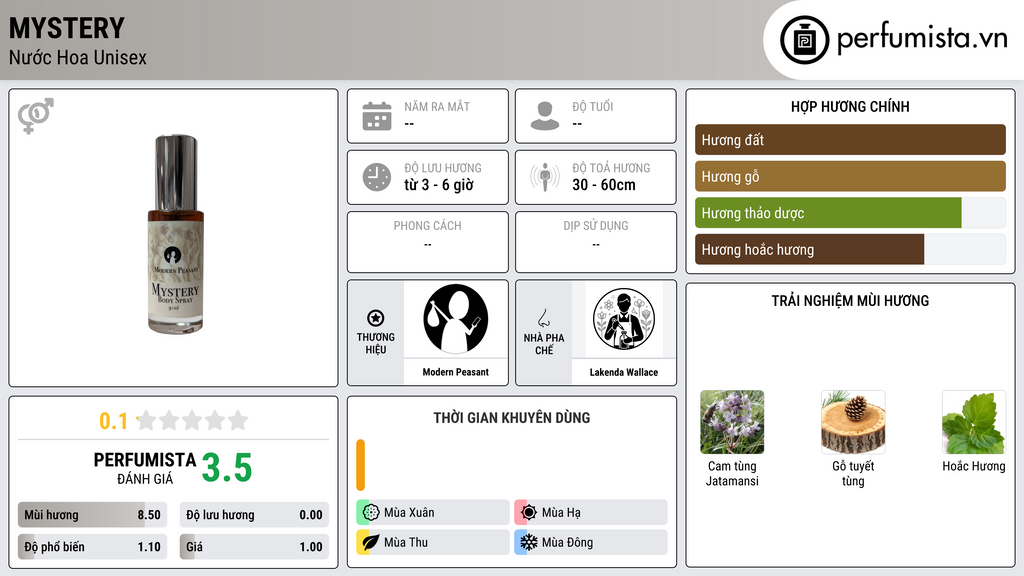Click the Độ lưu hương 0.00 score bar

pyautogui.click(x=254, y=515)
